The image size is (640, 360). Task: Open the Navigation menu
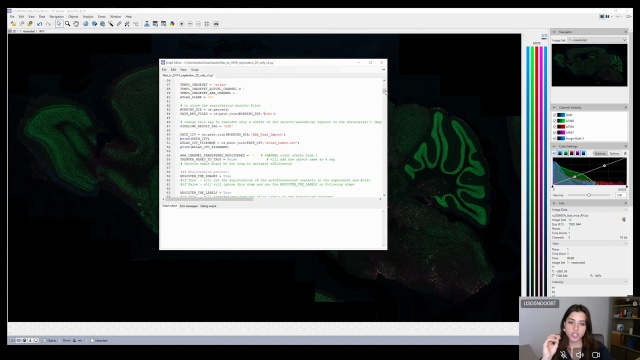click(x=56, y=17)
